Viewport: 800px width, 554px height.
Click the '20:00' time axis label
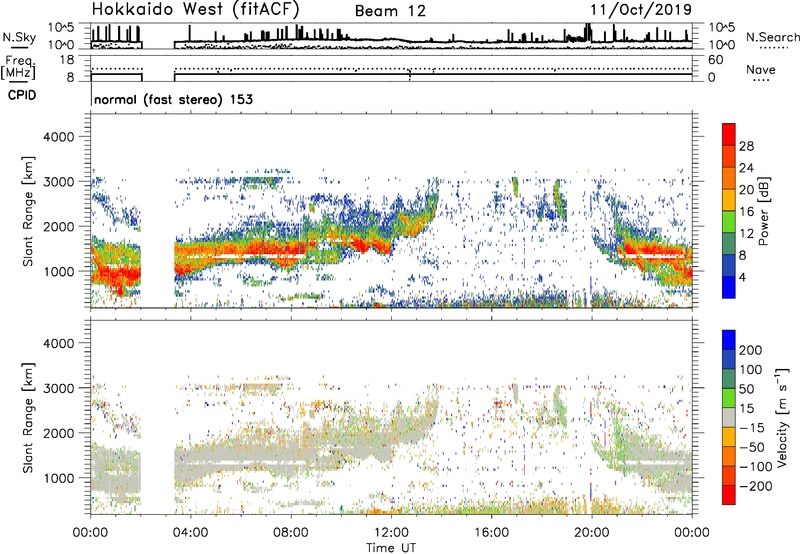[591, 533]
